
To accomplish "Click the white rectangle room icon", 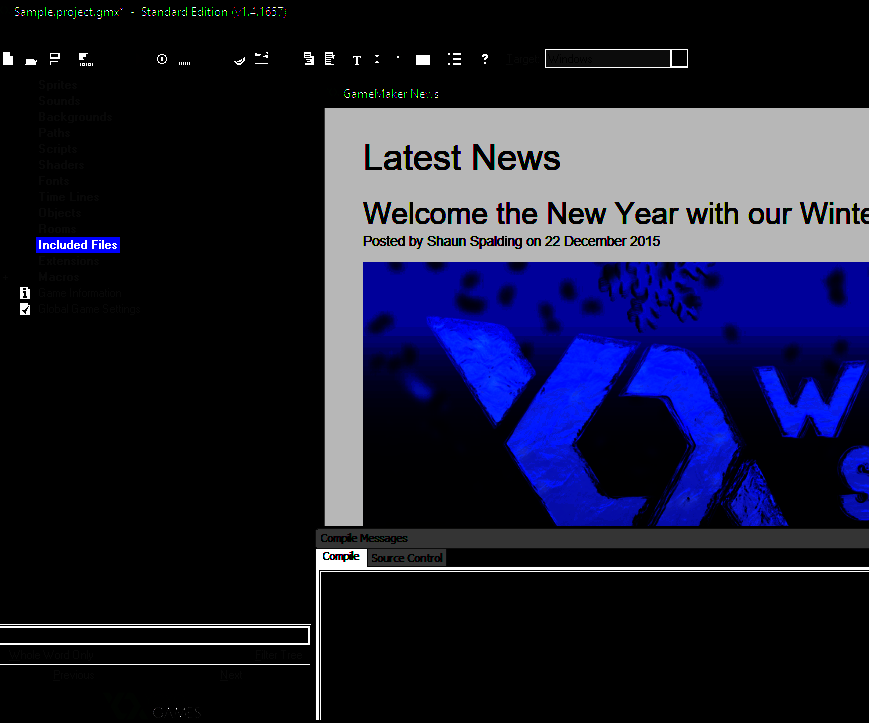I will [423, 60].
